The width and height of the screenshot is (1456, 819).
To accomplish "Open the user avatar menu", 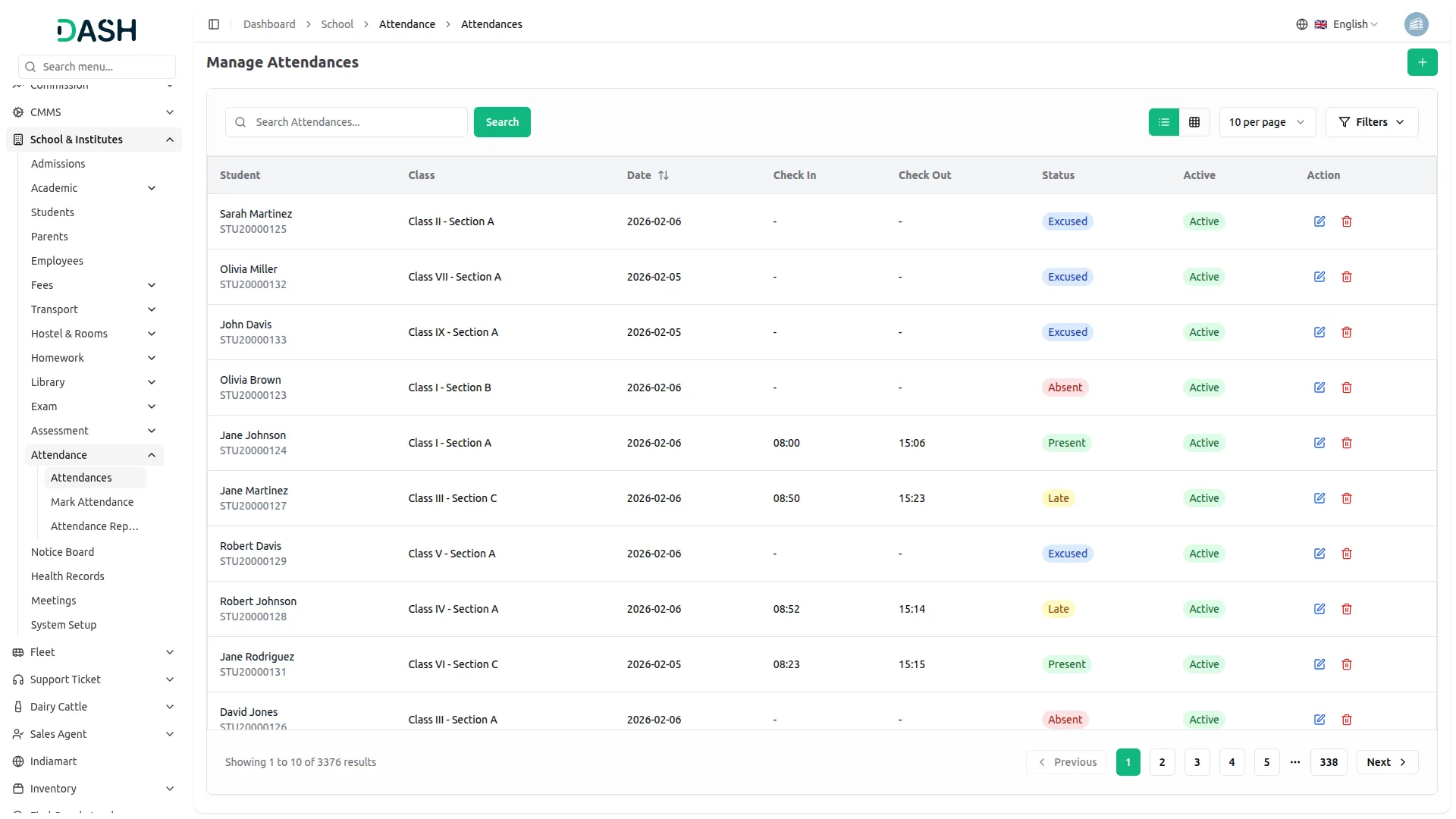I will tap(1416, 24).
